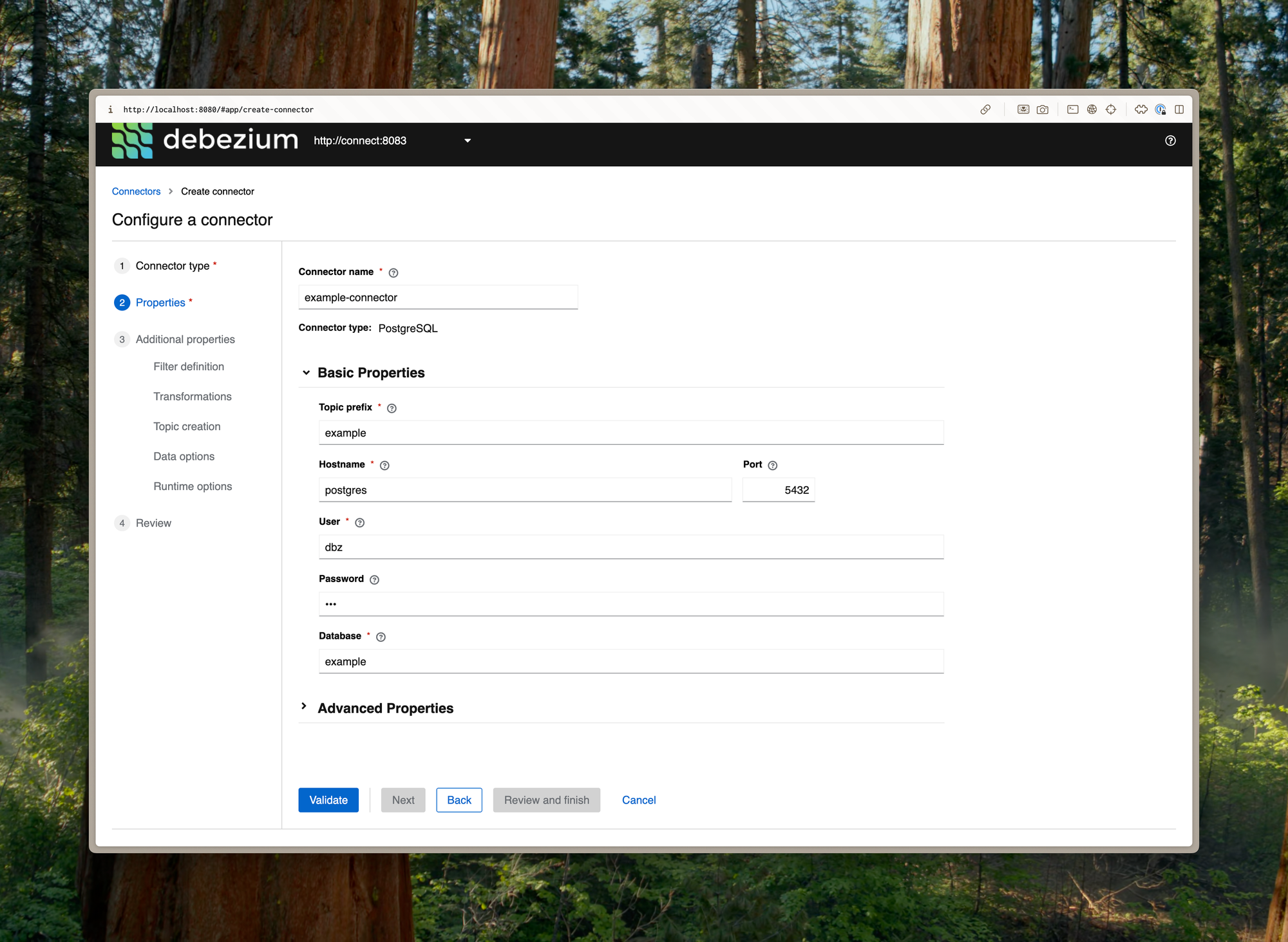Open the terminal console icon in browser toolbar

click(1072, 109)
